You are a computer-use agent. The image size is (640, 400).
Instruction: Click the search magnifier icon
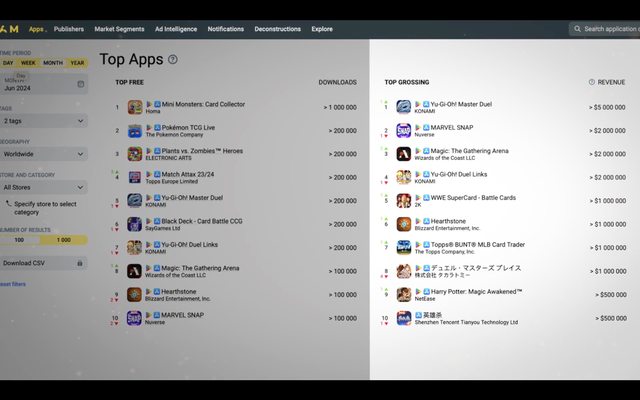[577, 29]
